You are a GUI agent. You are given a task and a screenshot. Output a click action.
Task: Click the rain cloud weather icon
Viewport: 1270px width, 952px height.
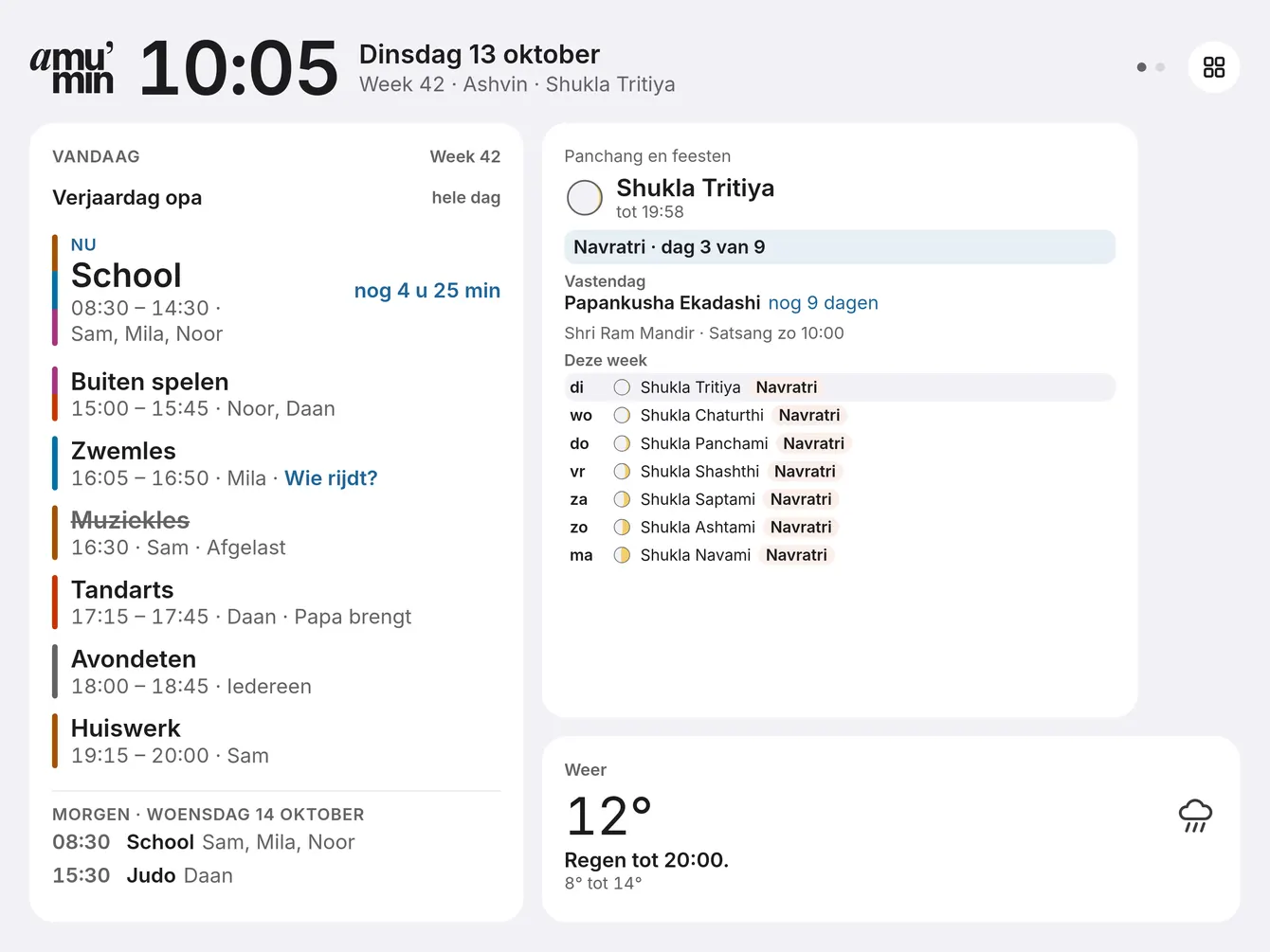click(1195, 816)
